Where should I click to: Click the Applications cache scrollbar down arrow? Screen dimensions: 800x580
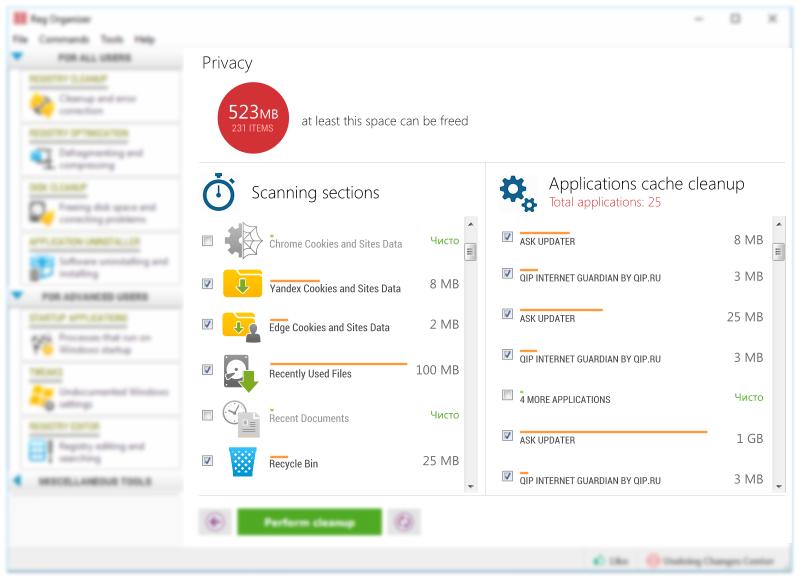pos(779,487)
